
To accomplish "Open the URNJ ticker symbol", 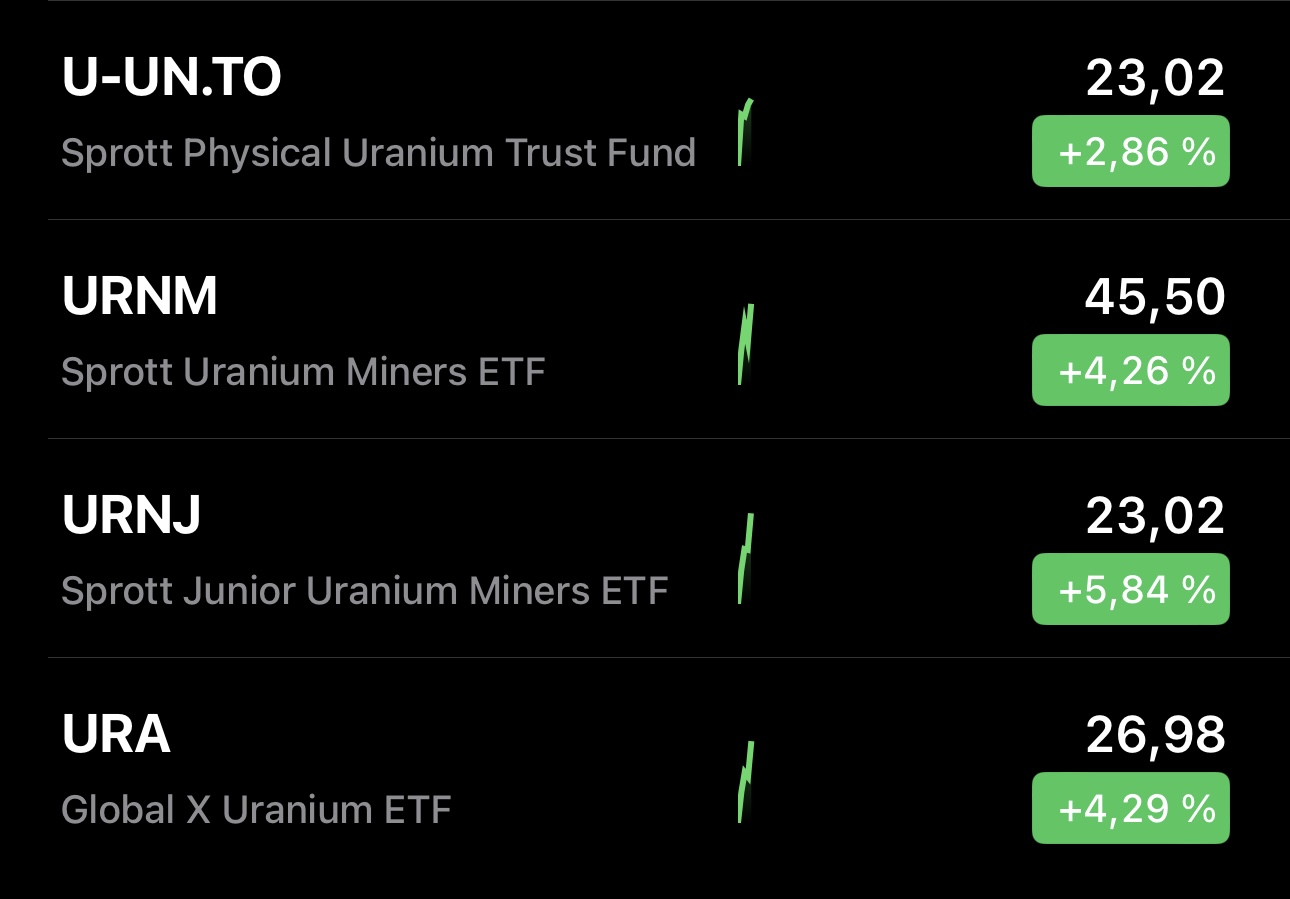I will [x=132, y=515].
